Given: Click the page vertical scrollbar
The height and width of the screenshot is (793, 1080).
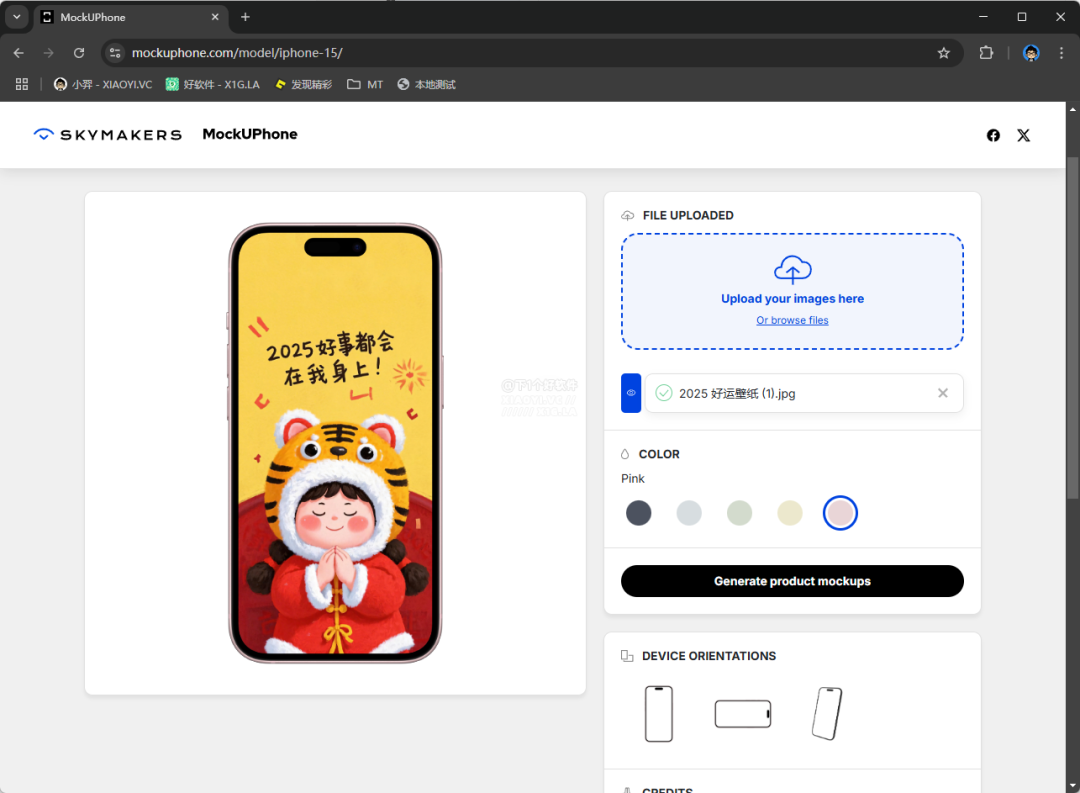Looking at the screenshot, I should click(1072, 327).
